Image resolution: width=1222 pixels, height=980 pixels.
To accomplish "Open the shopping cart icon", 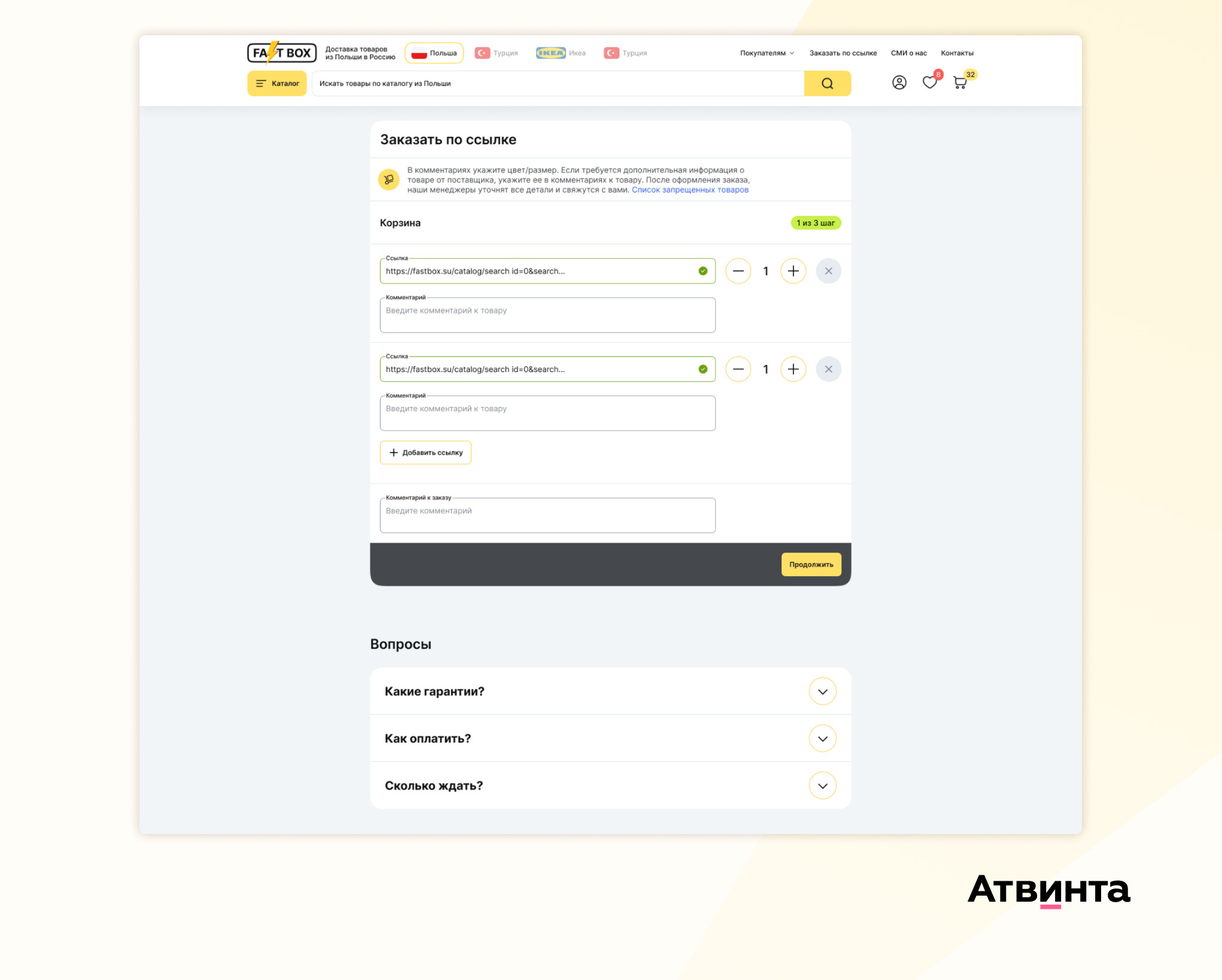I will [x=960, y=83].
